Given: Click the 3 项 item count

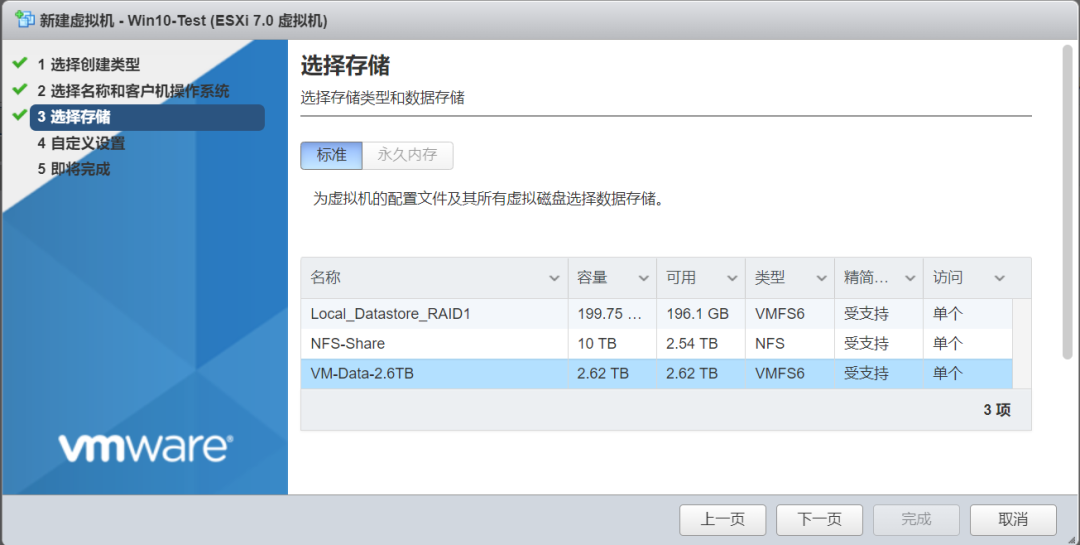Looking at the screenshot, I should [x=997, y=410].
